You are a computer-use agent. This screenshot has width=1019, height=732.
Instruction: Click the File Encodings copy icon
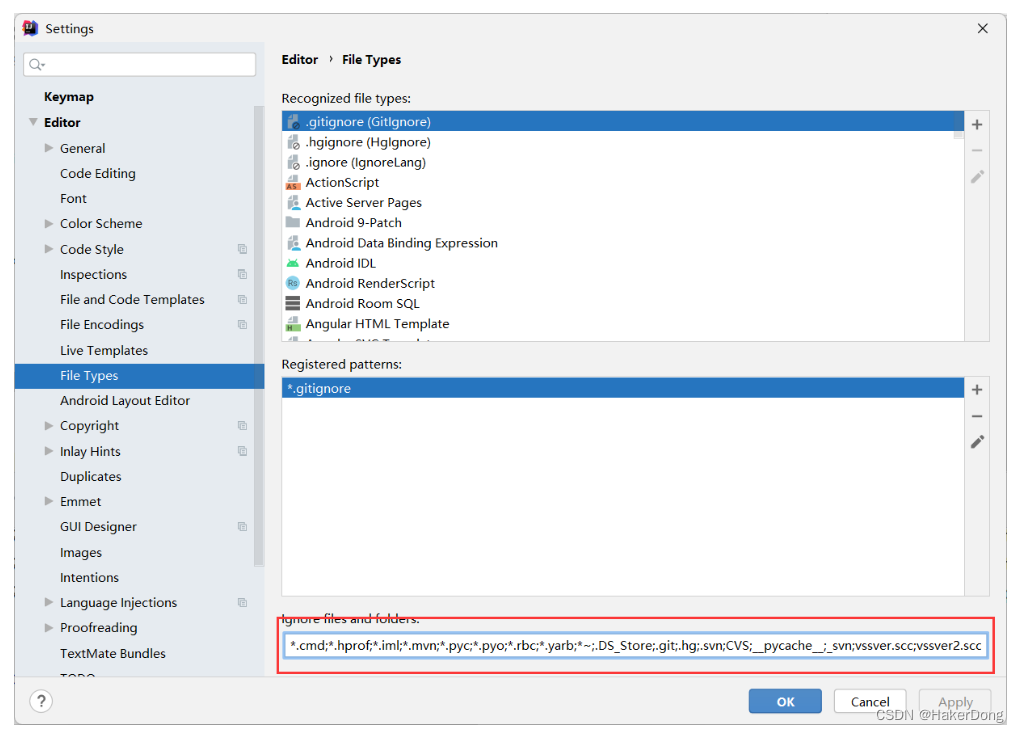(x=242, y=324)
